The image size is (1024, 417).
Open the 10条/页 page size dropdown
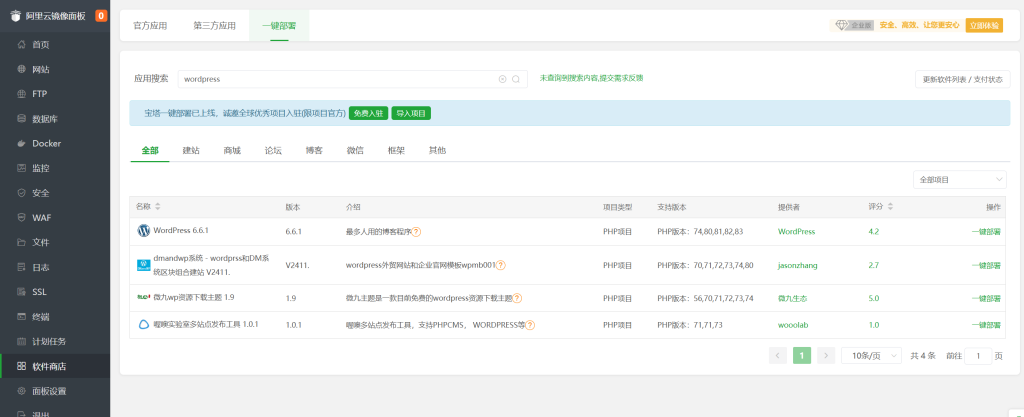(x=871, y=356)
